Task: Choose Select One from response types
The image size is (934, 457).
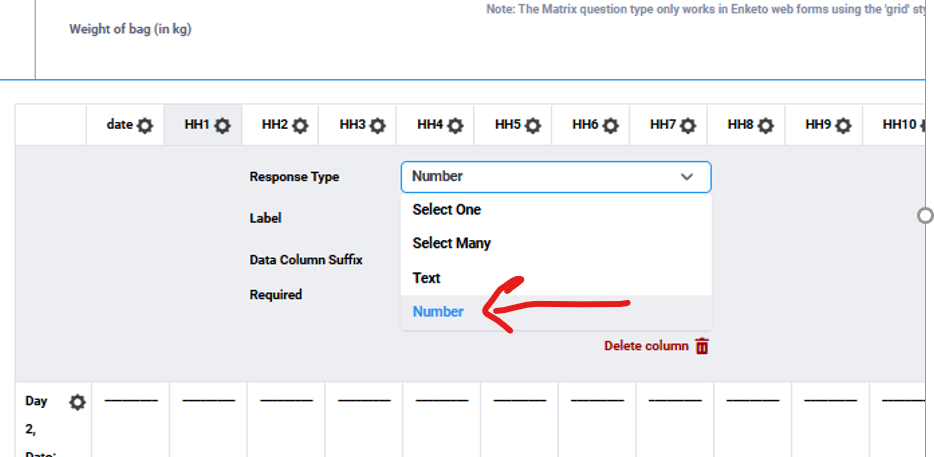Action: click(x=446, y=210)
